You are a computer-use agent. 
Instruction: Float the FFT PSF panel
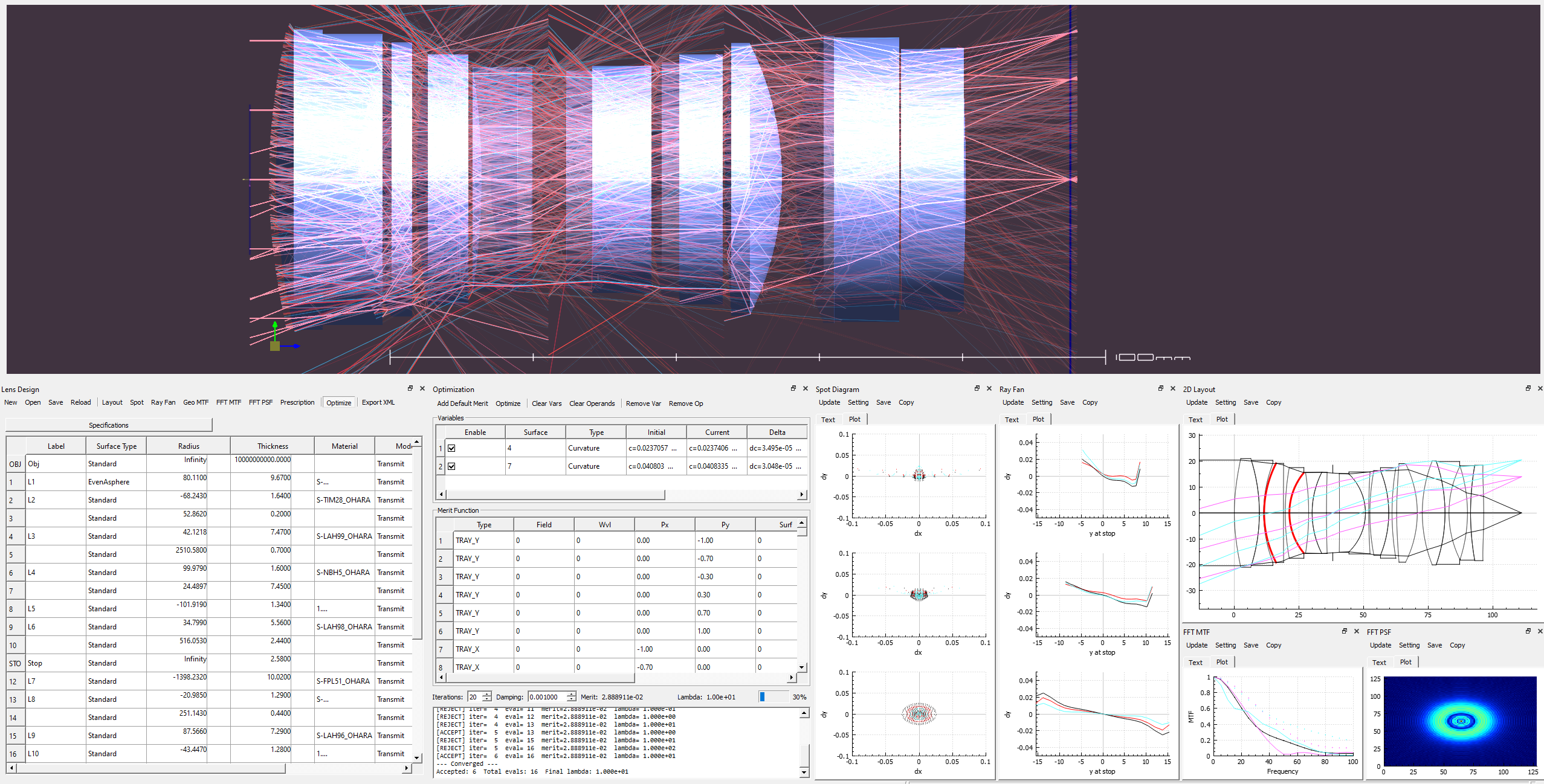[x=1528, y=631]
